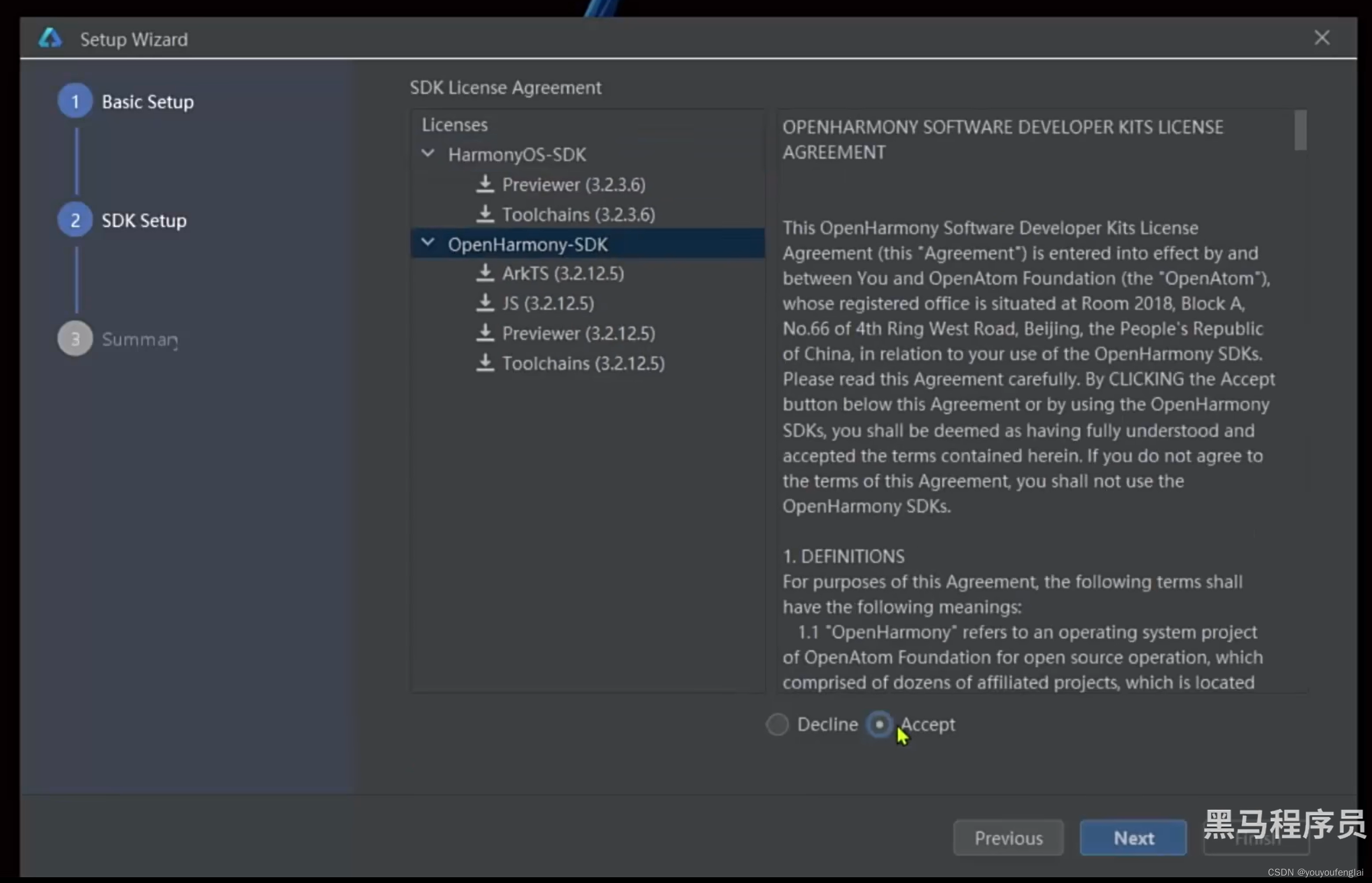Viewport: 1372px width, 883px height.
Task: Select the Decline radio button
Action: [778, 724]
